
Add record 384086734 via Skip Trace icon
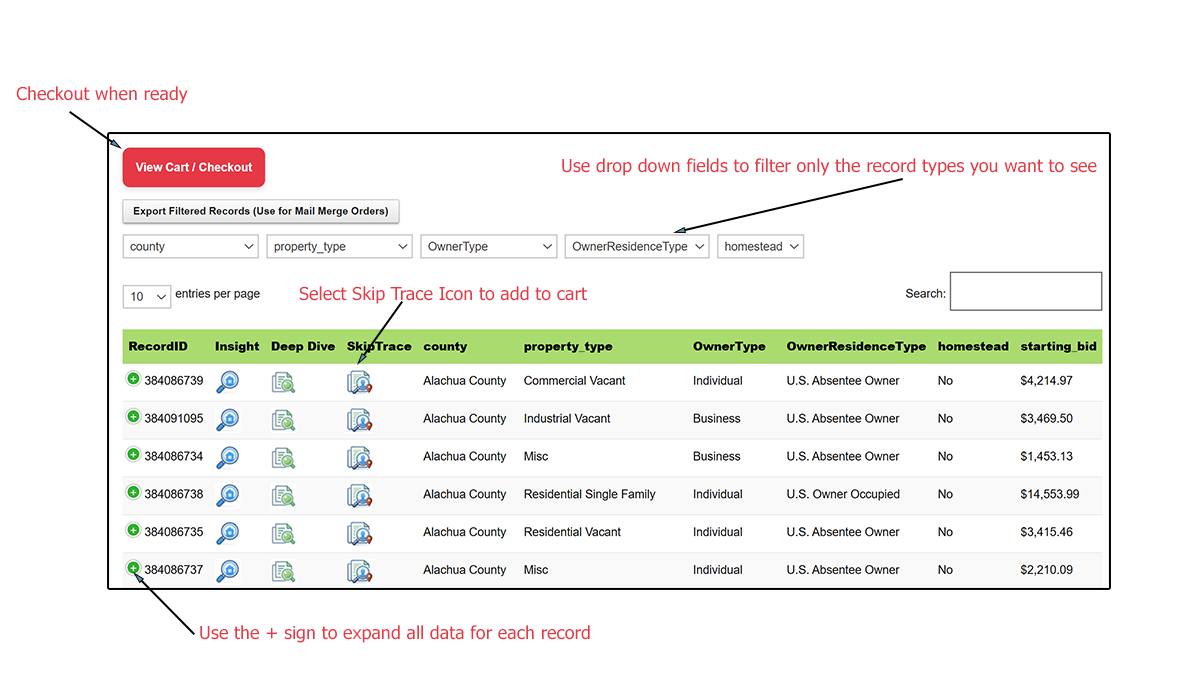click(359, 458)
